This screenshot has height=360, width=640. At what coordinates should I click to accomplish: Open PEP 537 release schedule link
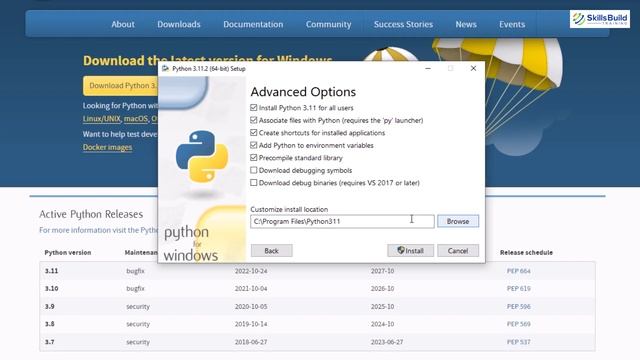(x=518, y=342)
